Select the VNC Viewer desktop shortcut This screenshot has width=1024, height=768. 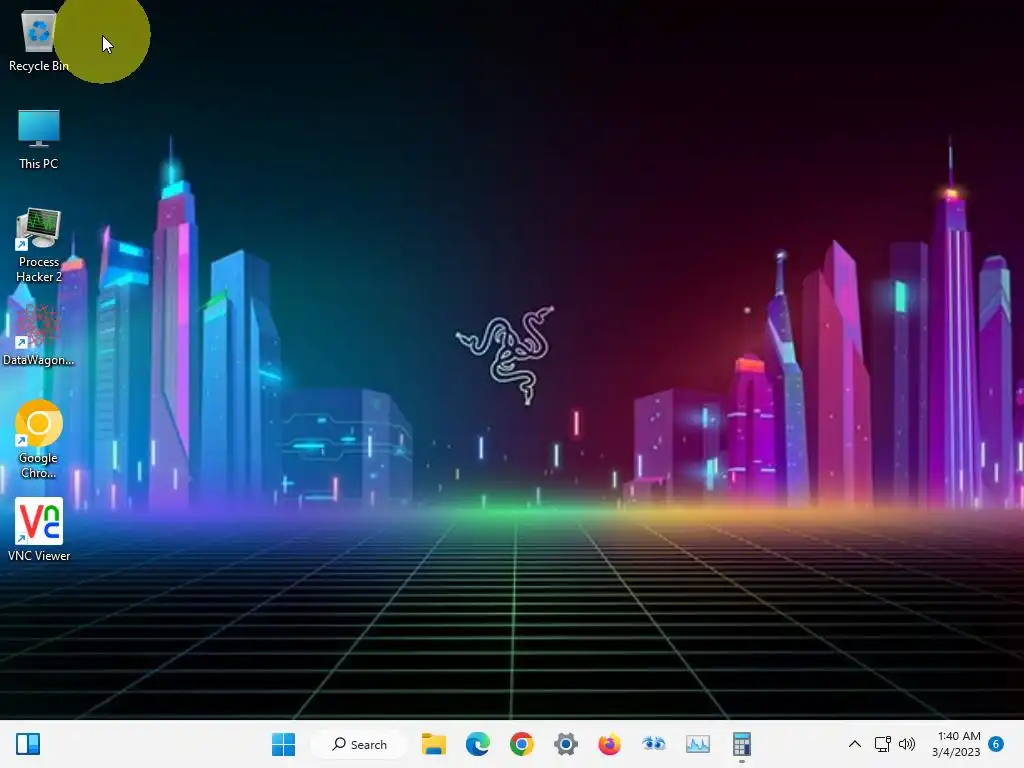[39, 530]
